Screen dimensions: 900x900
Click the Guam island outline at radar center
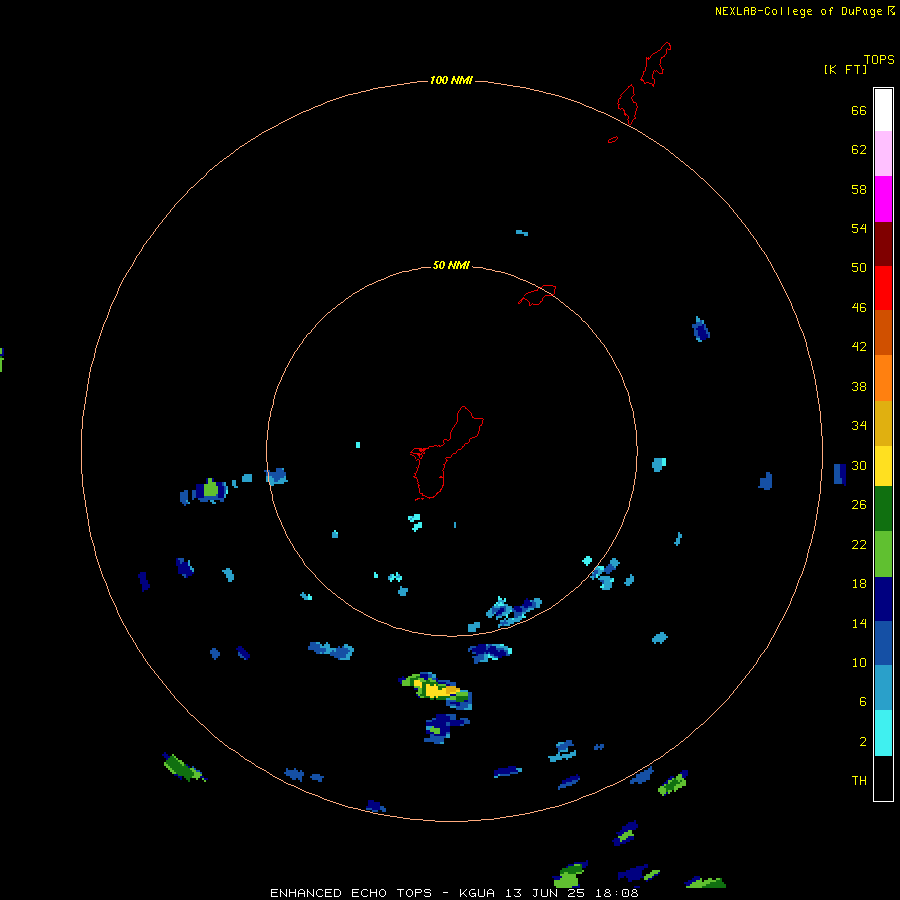[447, 453]
